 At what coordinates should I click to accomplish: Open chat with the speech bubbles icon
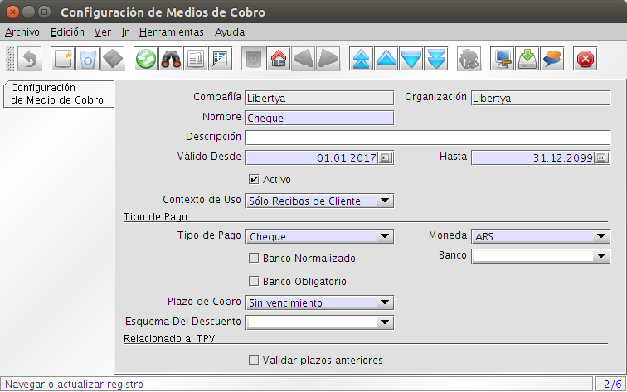pyautogui.click(x=552, y=59)
